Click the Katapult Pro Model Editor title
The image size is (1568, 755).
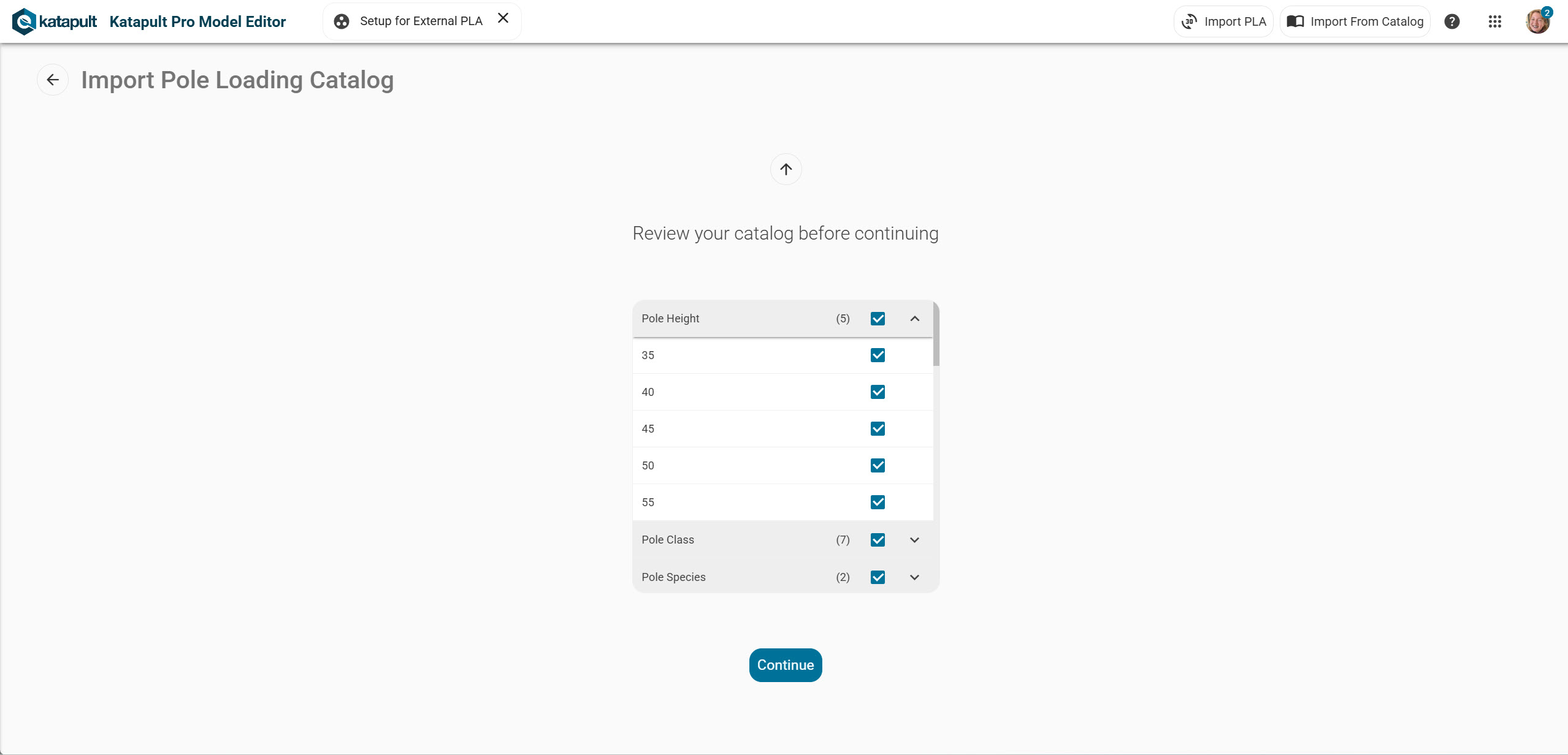(x=197, y=21)
